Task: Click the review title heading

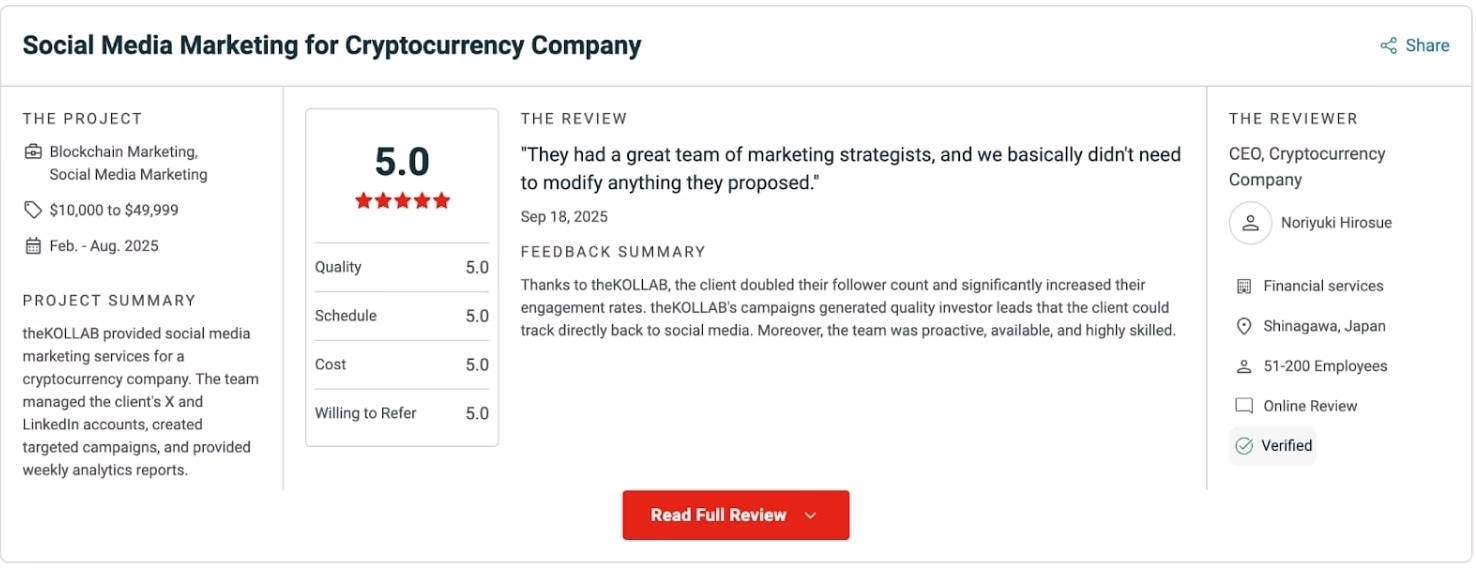Action: point(332,46)
